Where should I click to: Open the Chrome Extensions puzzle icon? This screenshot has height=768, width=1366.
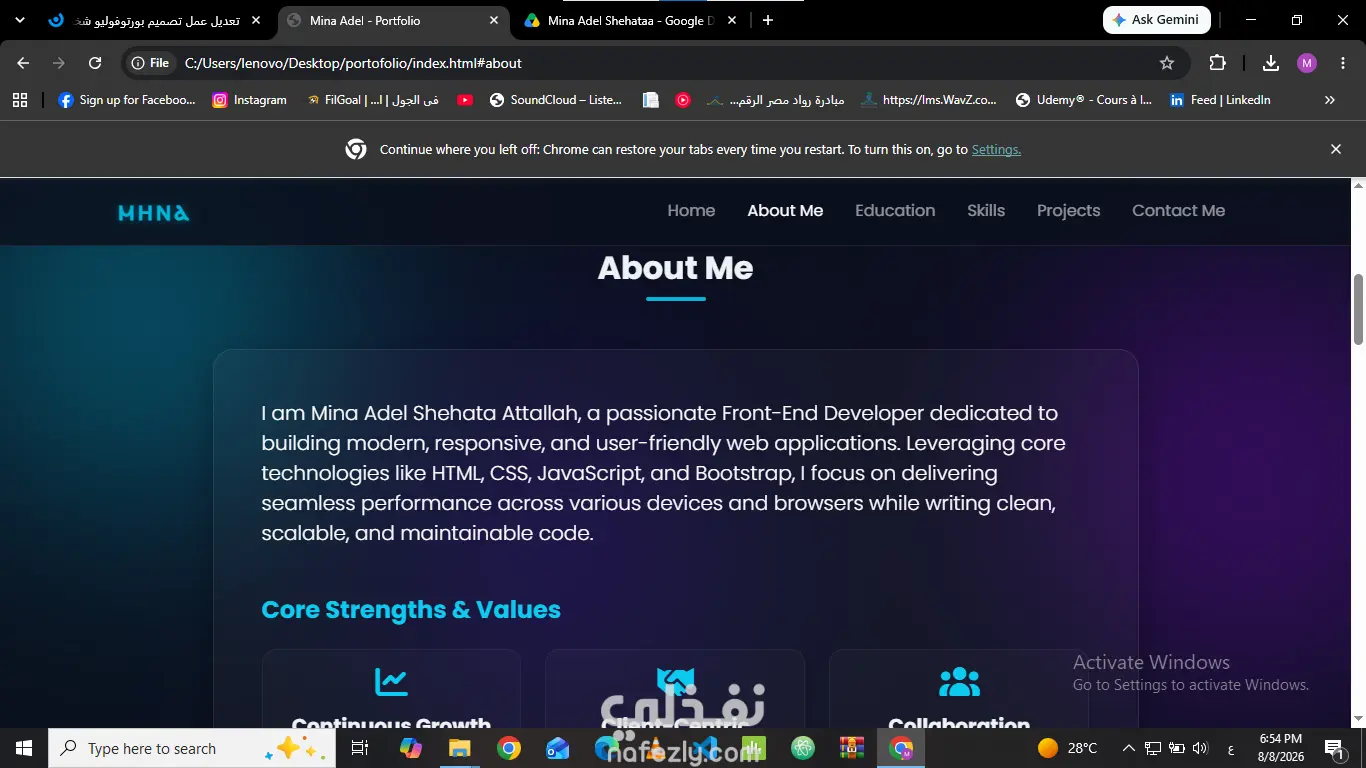click(x=1217, y=63)
